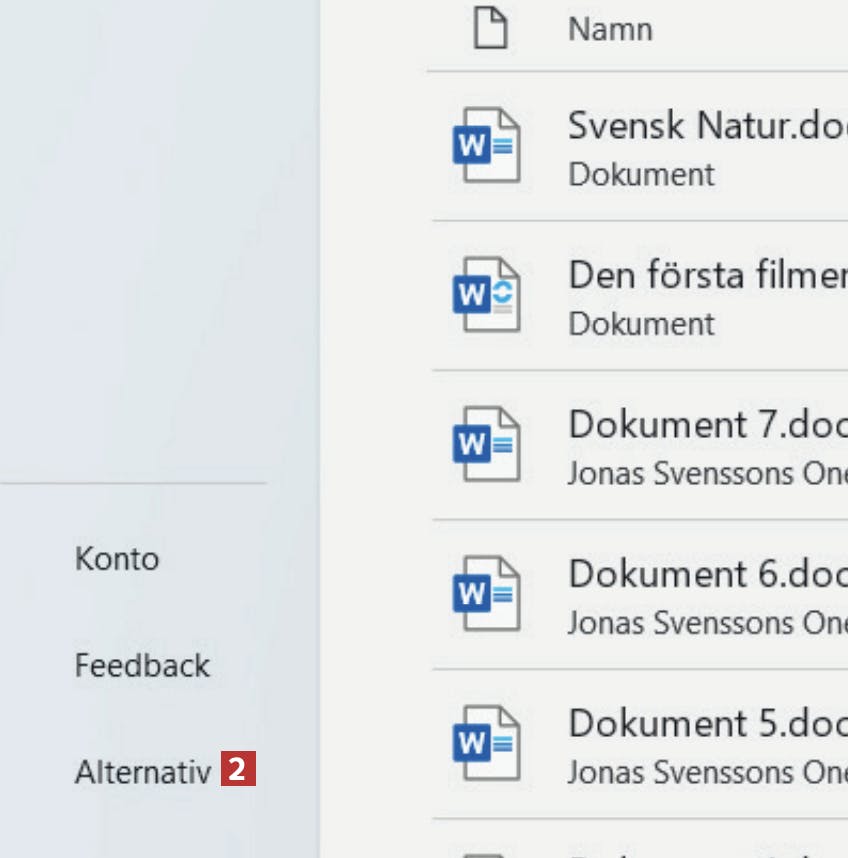Click the Dokument location under Den första filmen

(641, 324)
